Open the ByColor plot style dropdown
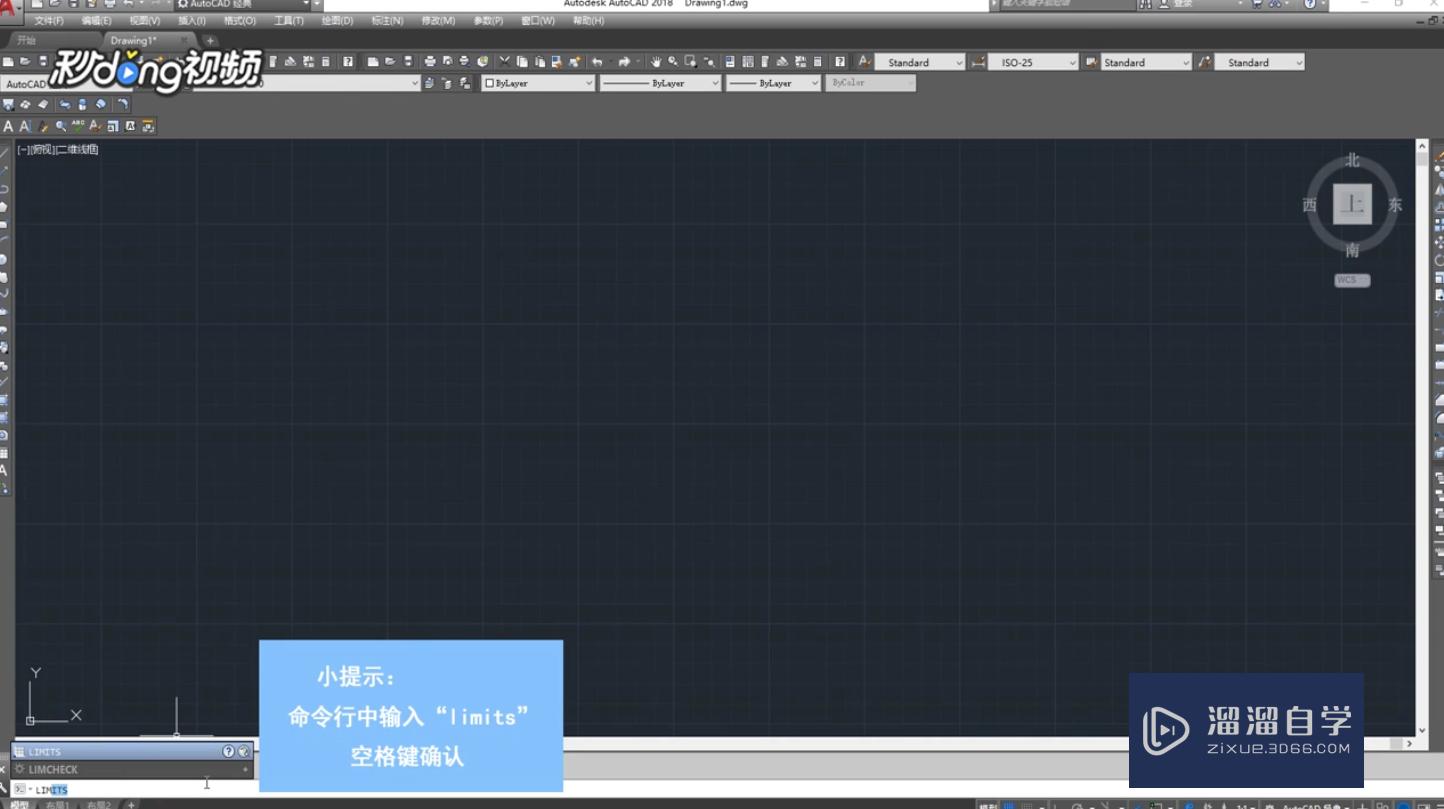Image resolution: width=1444 pixels, height=809 pixels. point(870,83)
